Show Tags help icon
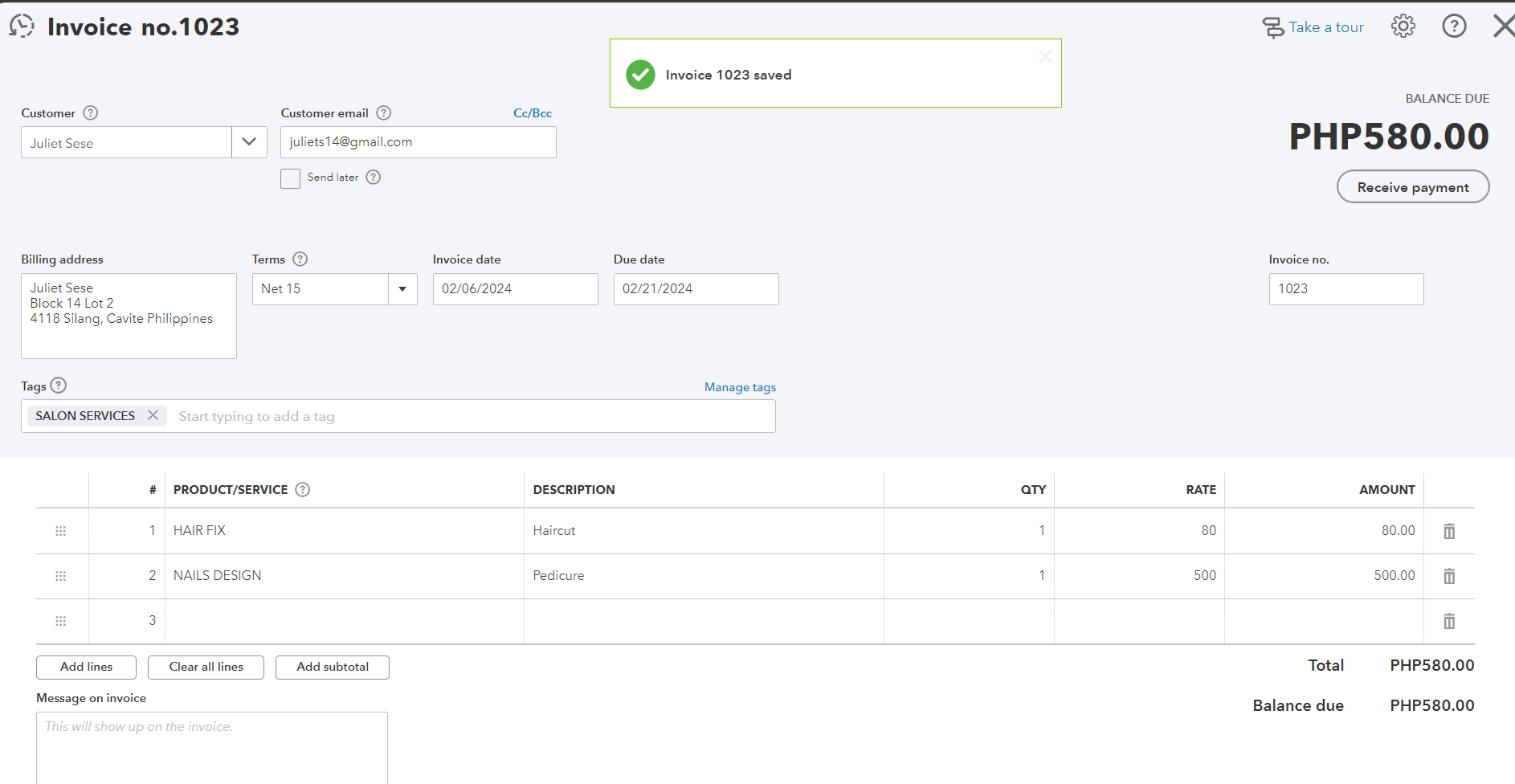The image size is (1515, 784). coord(59,386)
